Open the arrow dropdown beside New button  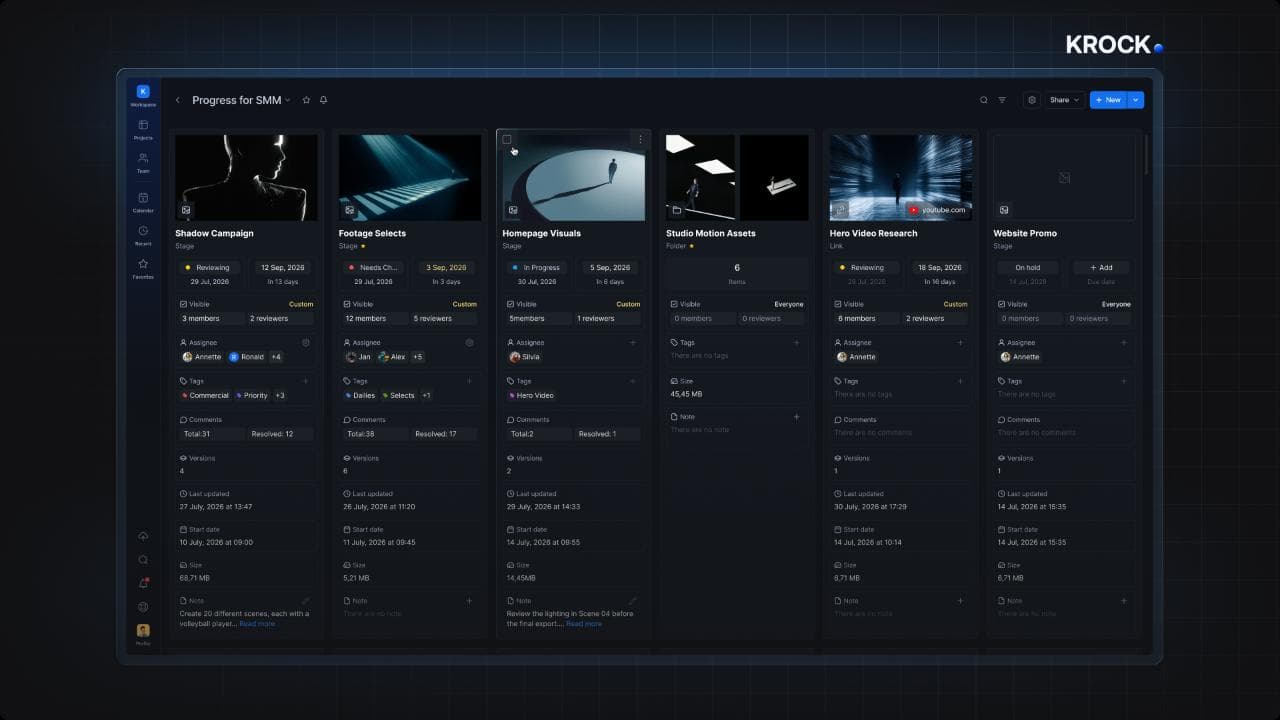point(1136,100)
